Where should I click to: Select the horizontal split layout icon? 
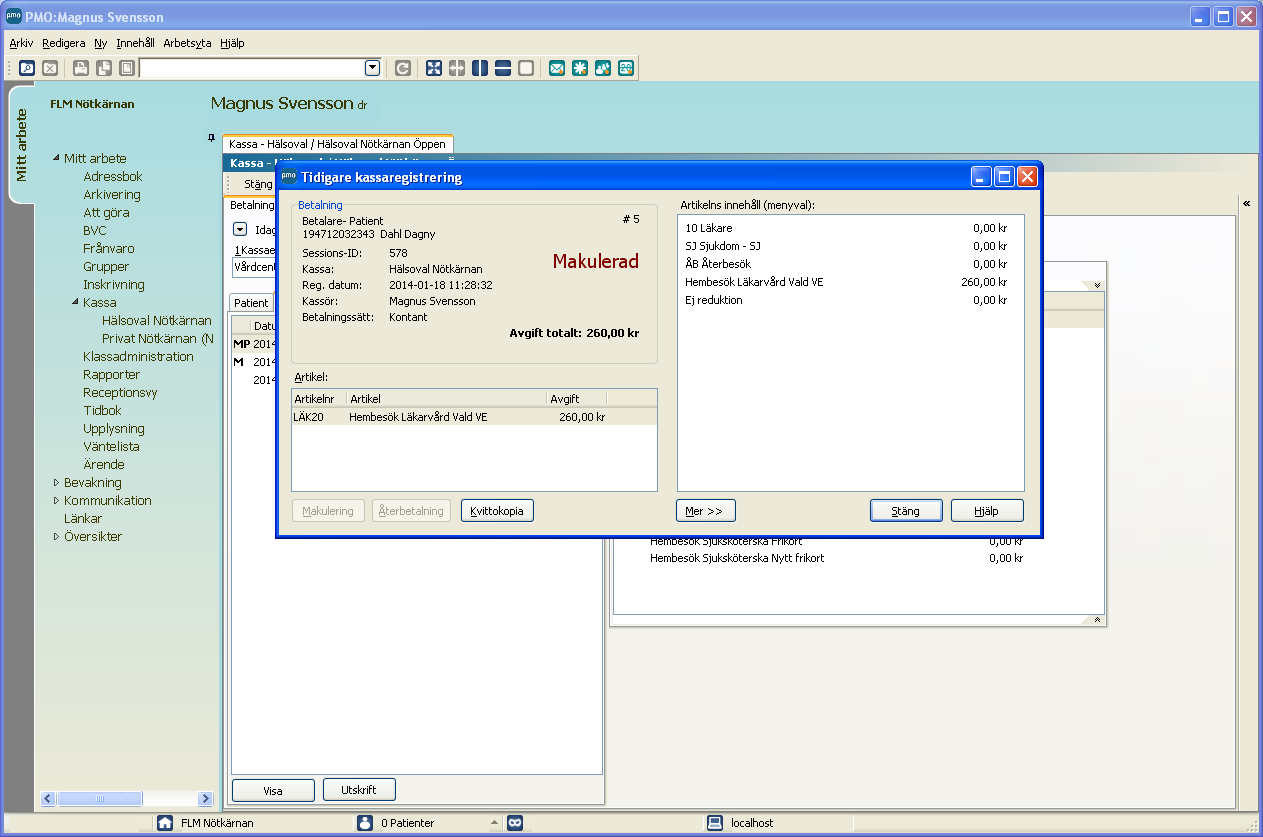[503, 68]
